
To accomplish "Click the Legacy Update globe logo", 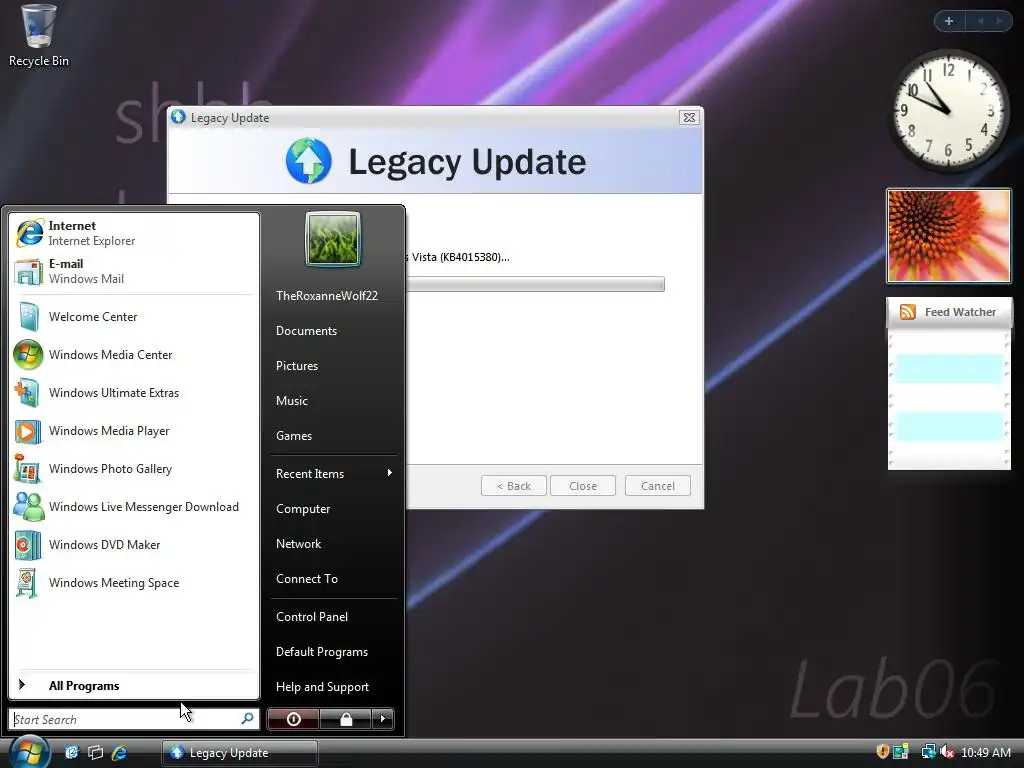I will 308,161.
